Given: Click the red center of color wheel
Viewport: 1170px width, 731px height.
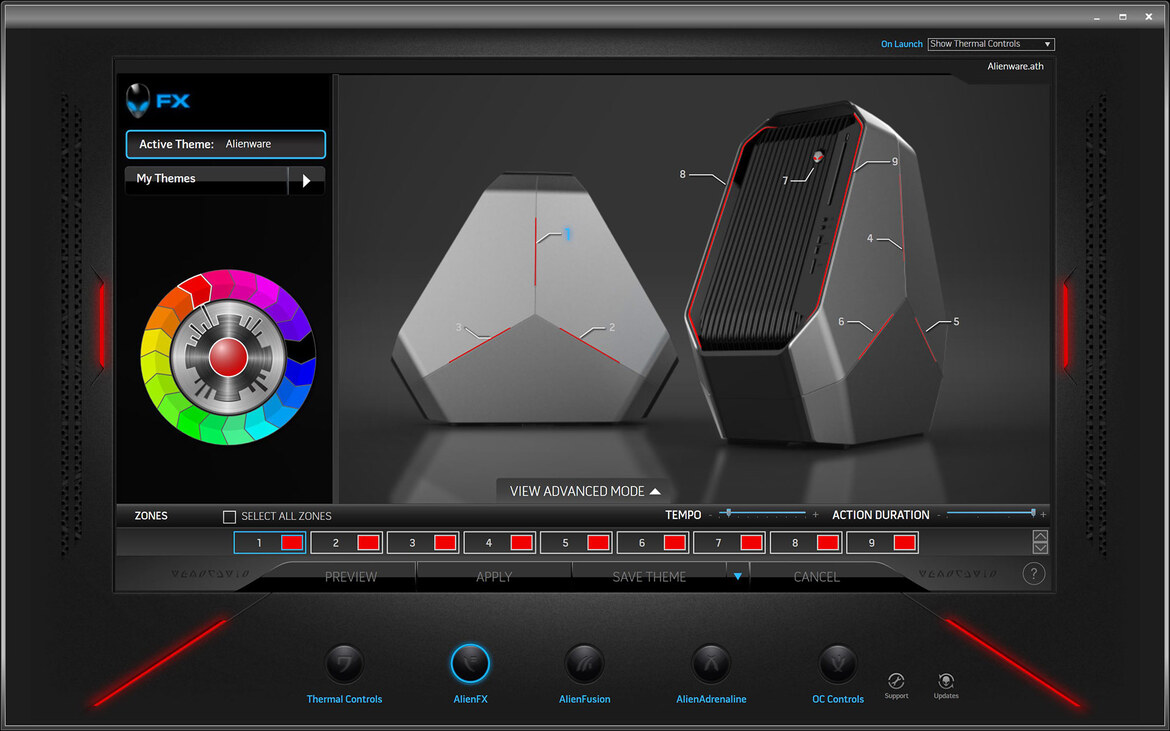Looking at the screenshot, I should [x=228, y=357].
